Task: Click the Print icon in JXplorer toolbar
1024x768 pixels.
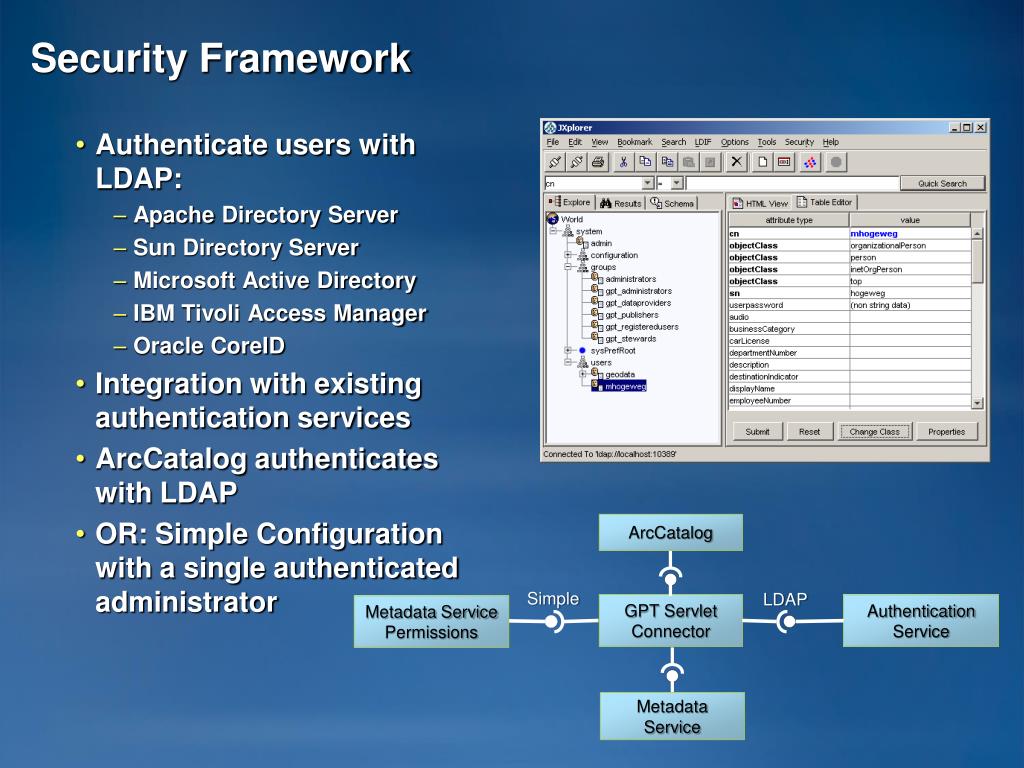Action: click(x=598, y=161)
